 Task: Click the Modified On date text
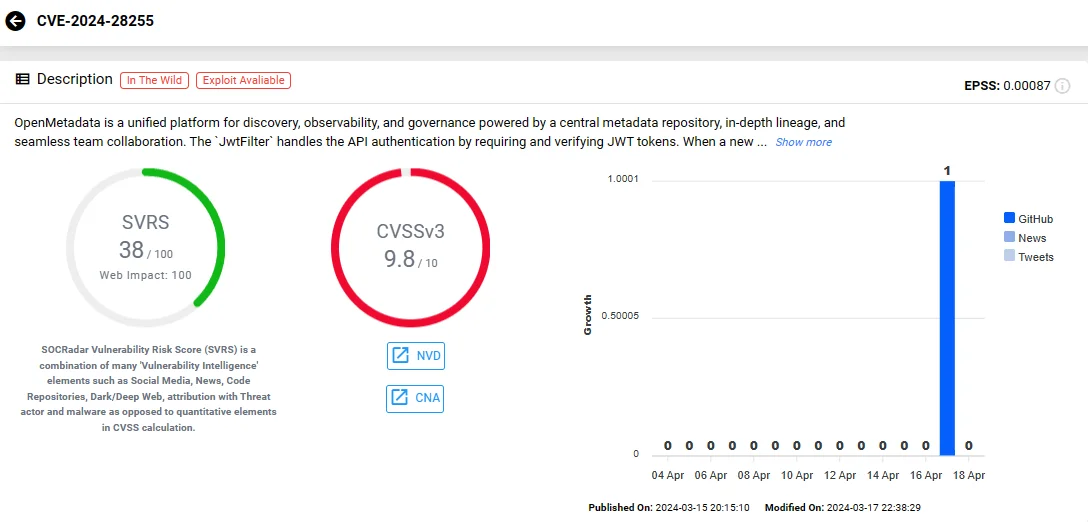(843, 508)
